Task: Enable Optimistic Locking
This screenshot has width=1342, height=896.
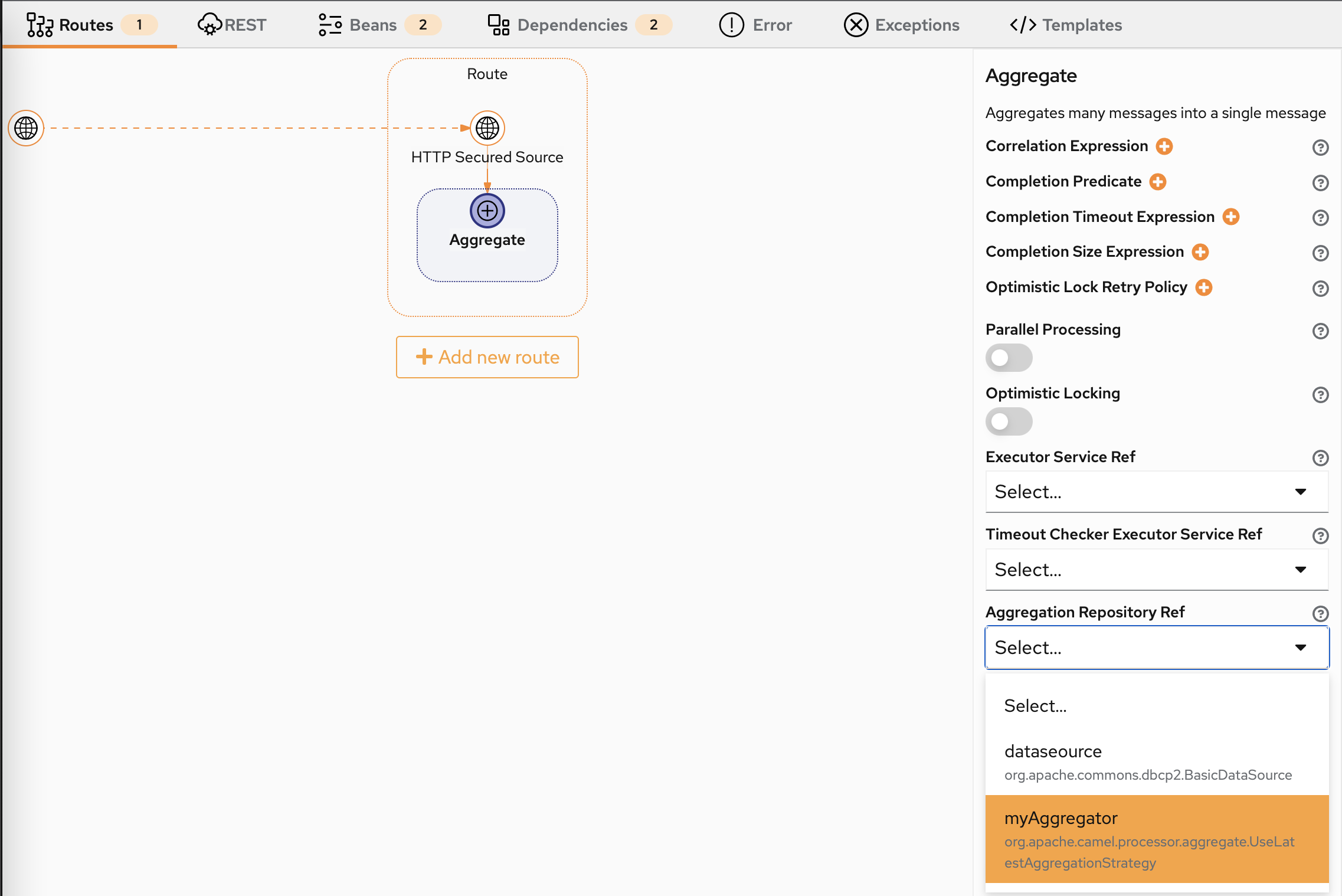Action: coord(1009,421)
